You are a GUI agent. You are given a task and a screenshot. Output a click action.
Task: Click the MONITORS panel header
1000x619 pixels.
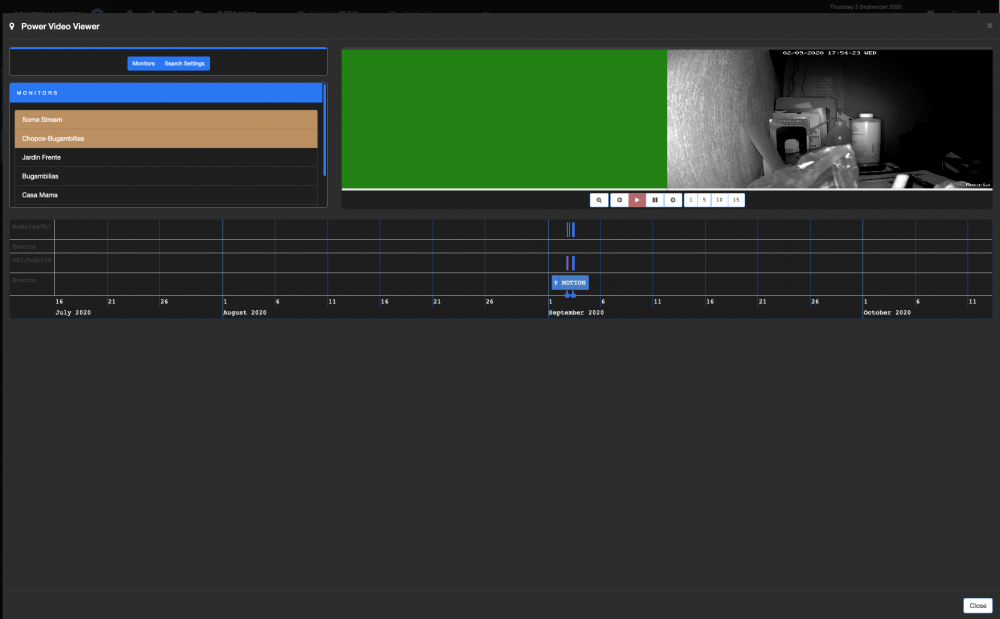[166, 93]
